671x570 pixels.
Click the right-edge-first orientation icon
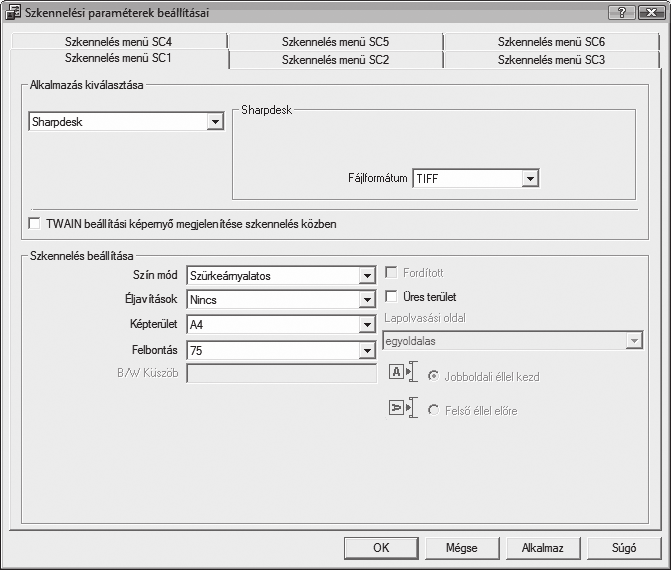(403, 372)
